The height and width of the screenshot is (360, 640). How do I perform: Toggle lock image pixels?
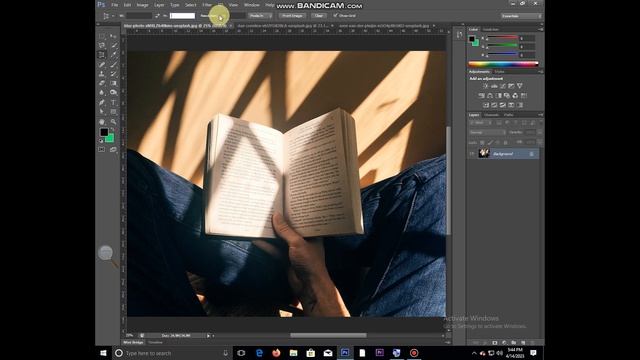[490, 142]
